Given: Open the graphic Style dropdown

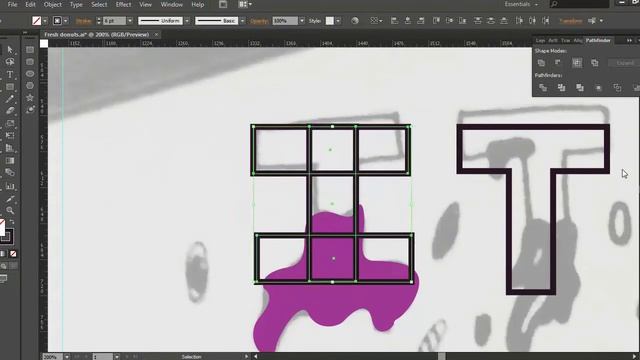Looking at the screenshot, I should pos(338,21).
